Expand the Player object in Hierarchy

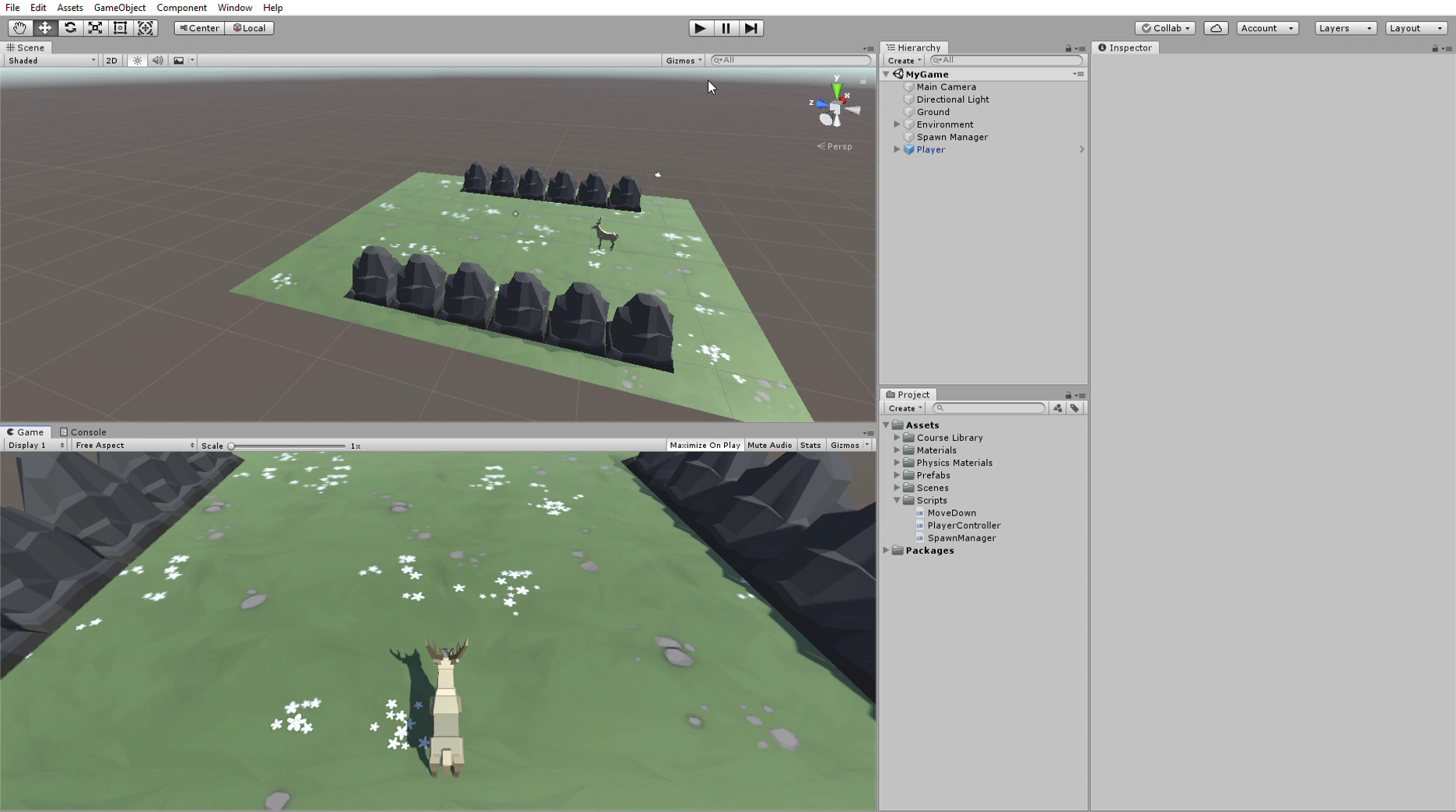pyautogui.click(x=897, y=149)
